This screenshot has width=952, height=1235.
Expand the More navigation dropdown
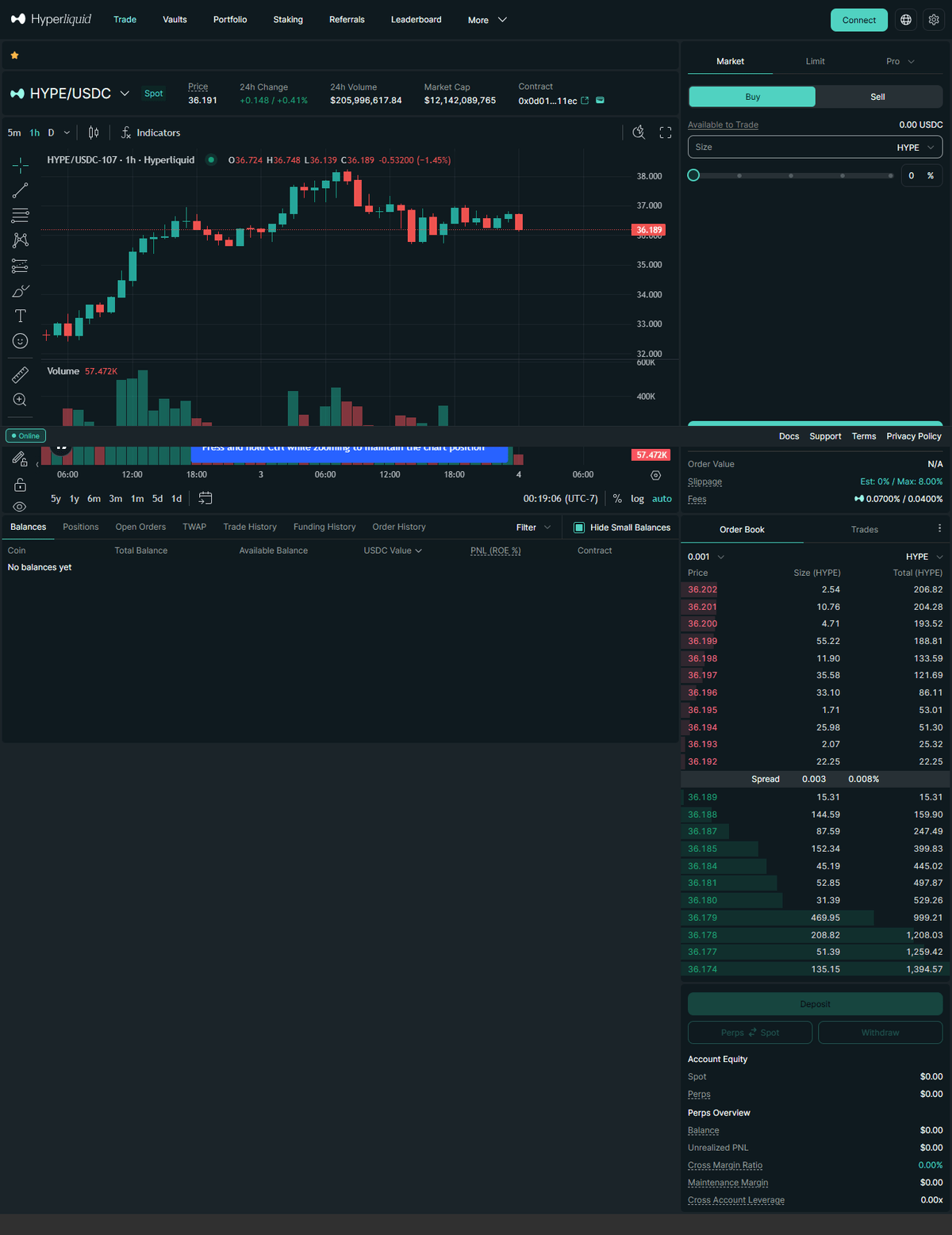click(487, 20)
